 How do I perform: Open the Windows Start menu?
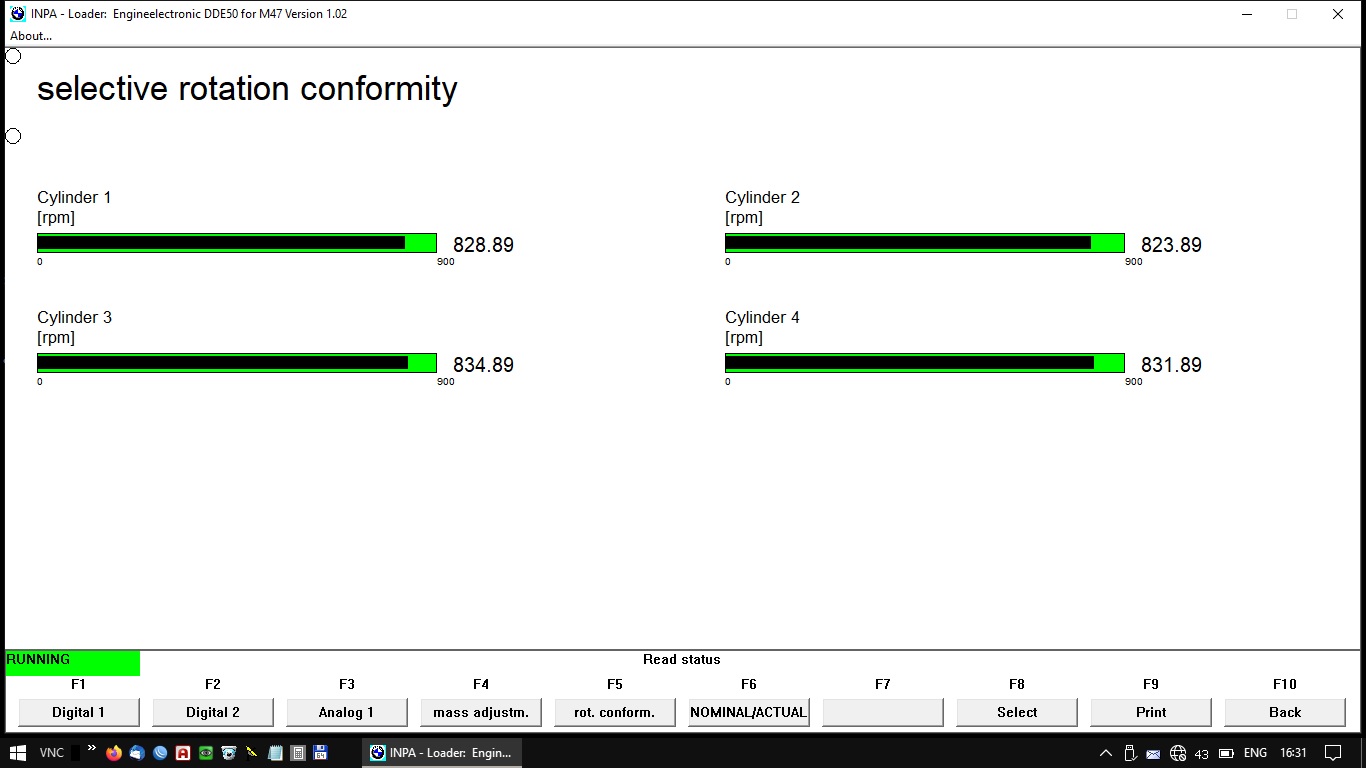click(17, 753)
